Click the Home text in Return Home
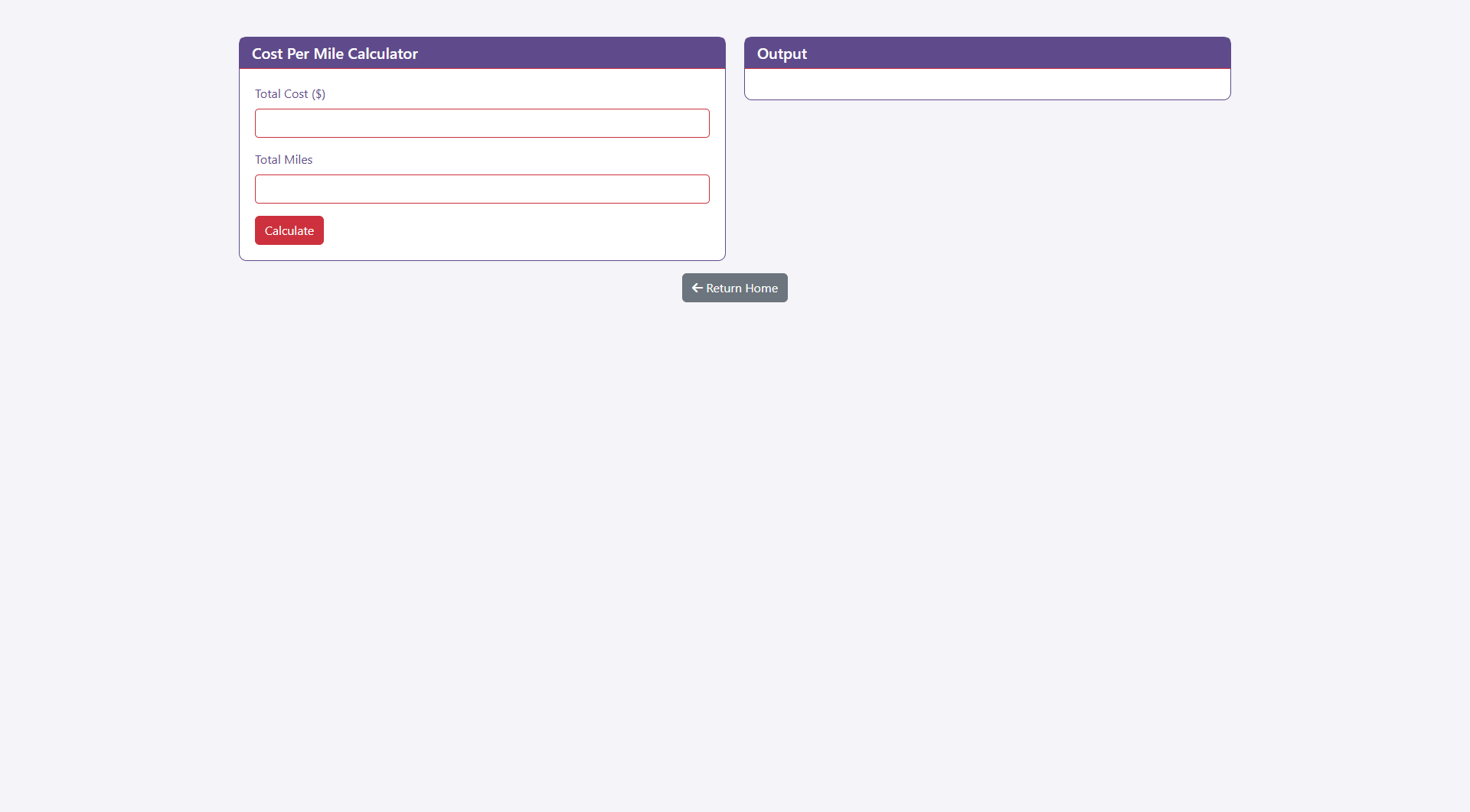1470x812 pixels. [x=761, y=289]
